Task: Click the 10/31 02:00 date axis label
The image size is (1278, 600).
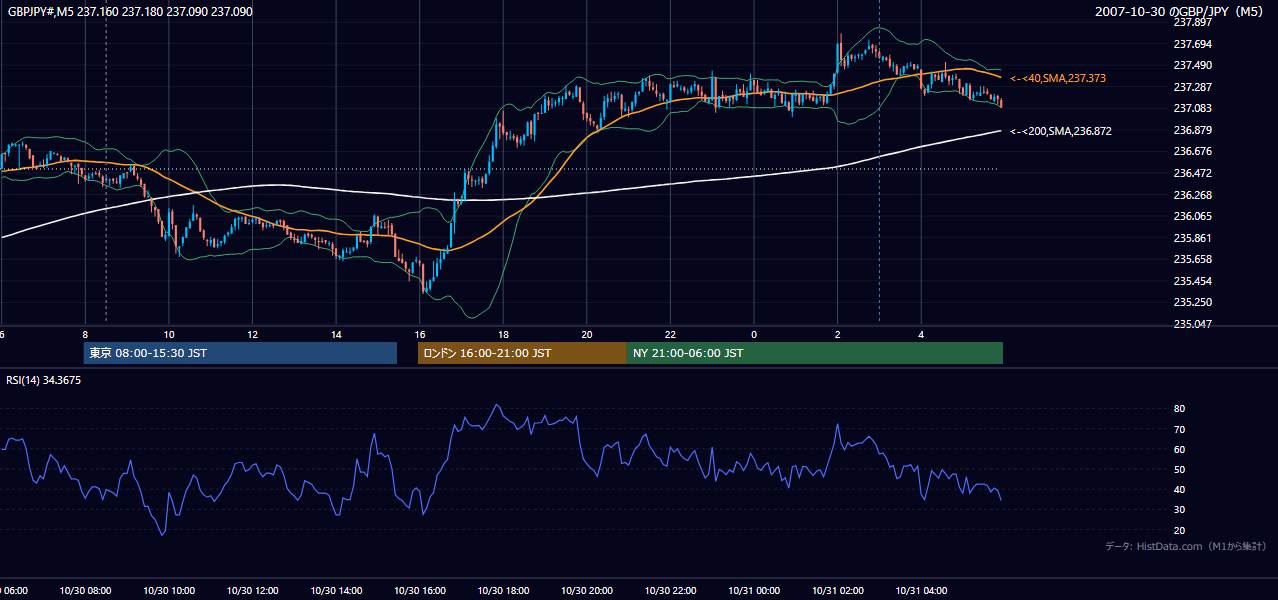Action: pos(837,590)
